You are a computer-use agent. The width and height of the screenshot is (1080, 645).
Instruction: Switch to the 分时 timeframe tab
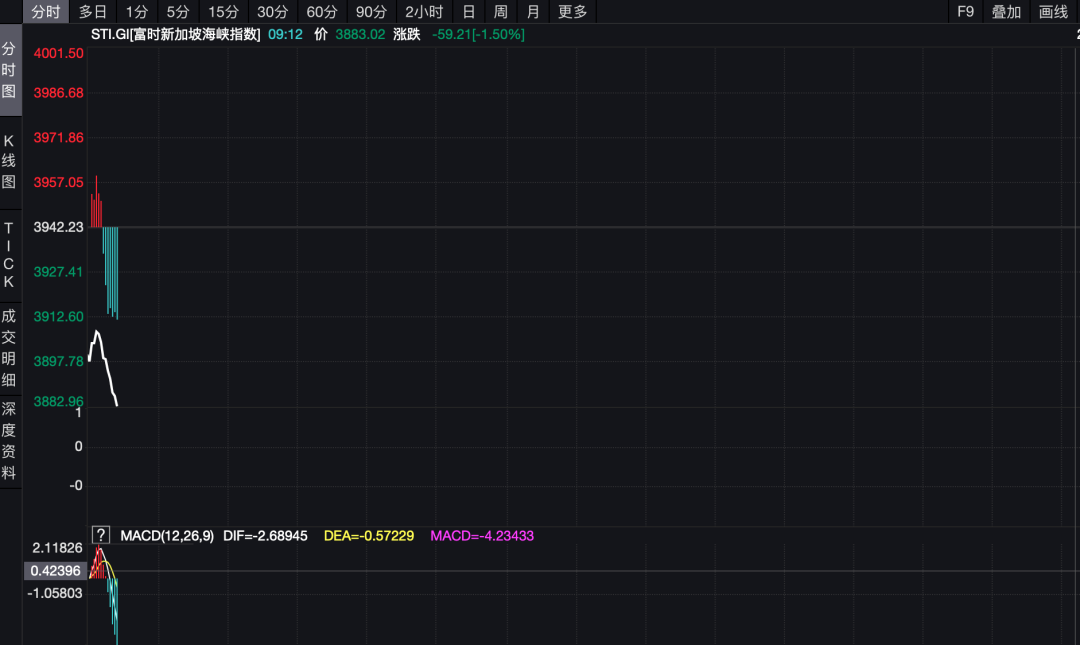coord(45,12)
